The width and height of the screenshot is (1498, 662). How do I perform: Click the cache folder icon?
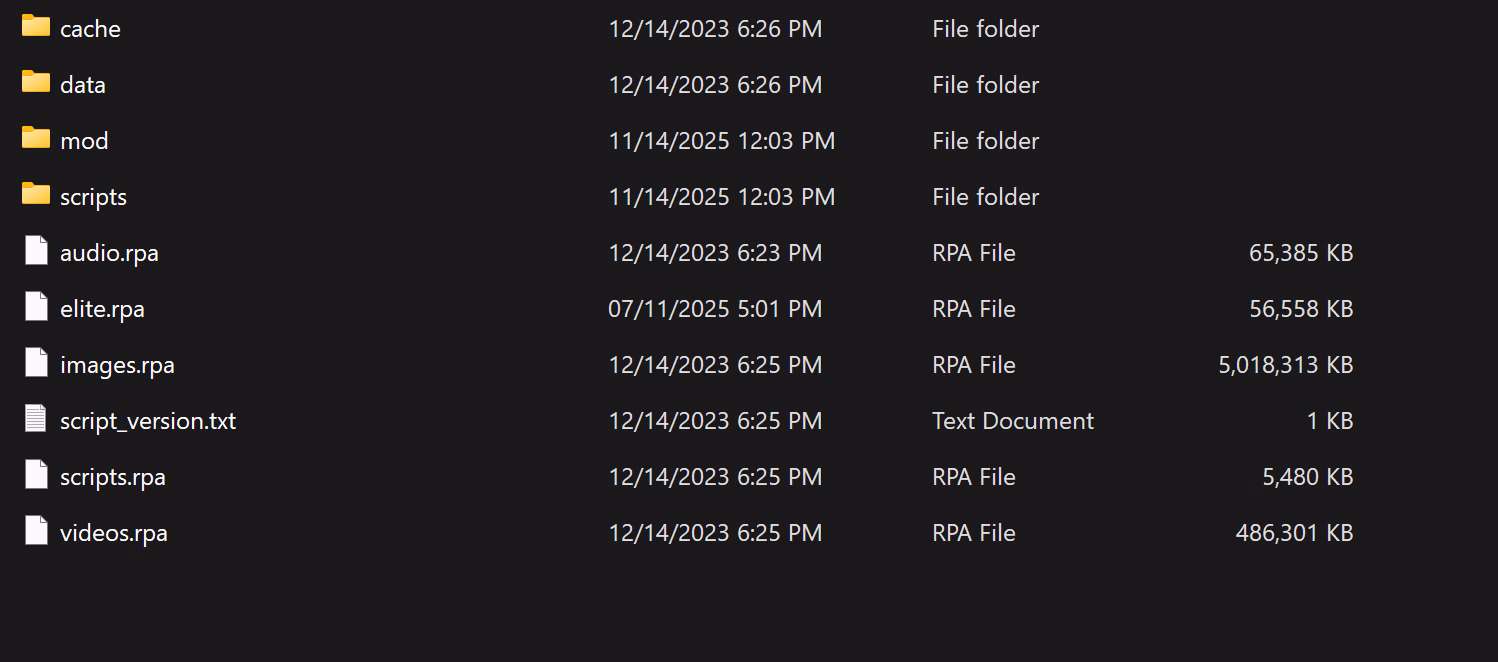pos(36,27)
